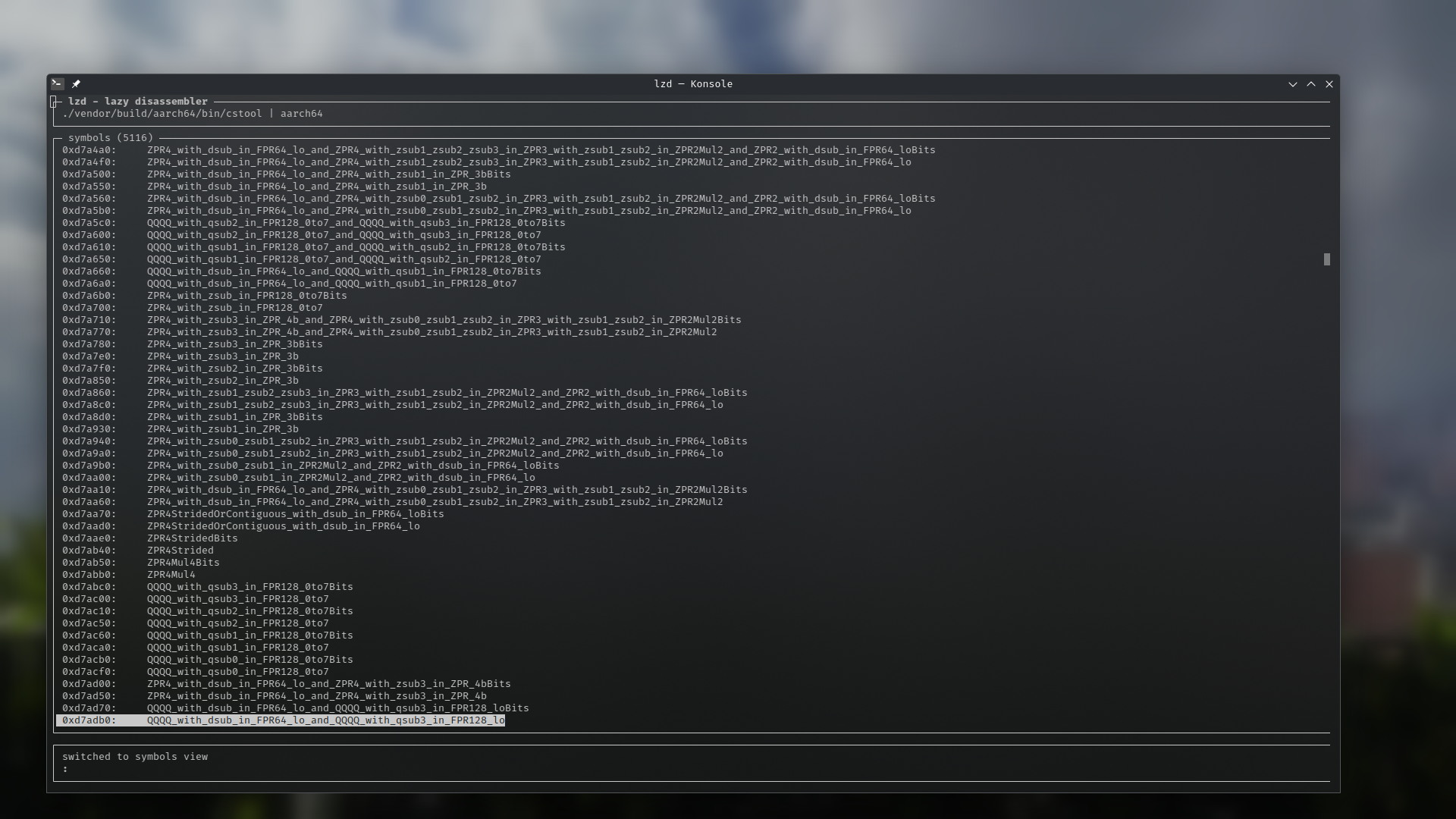Open the Konsole window menu icon
The width and height of the screenshot is (1456, 819).
click(x=58, y=84)
